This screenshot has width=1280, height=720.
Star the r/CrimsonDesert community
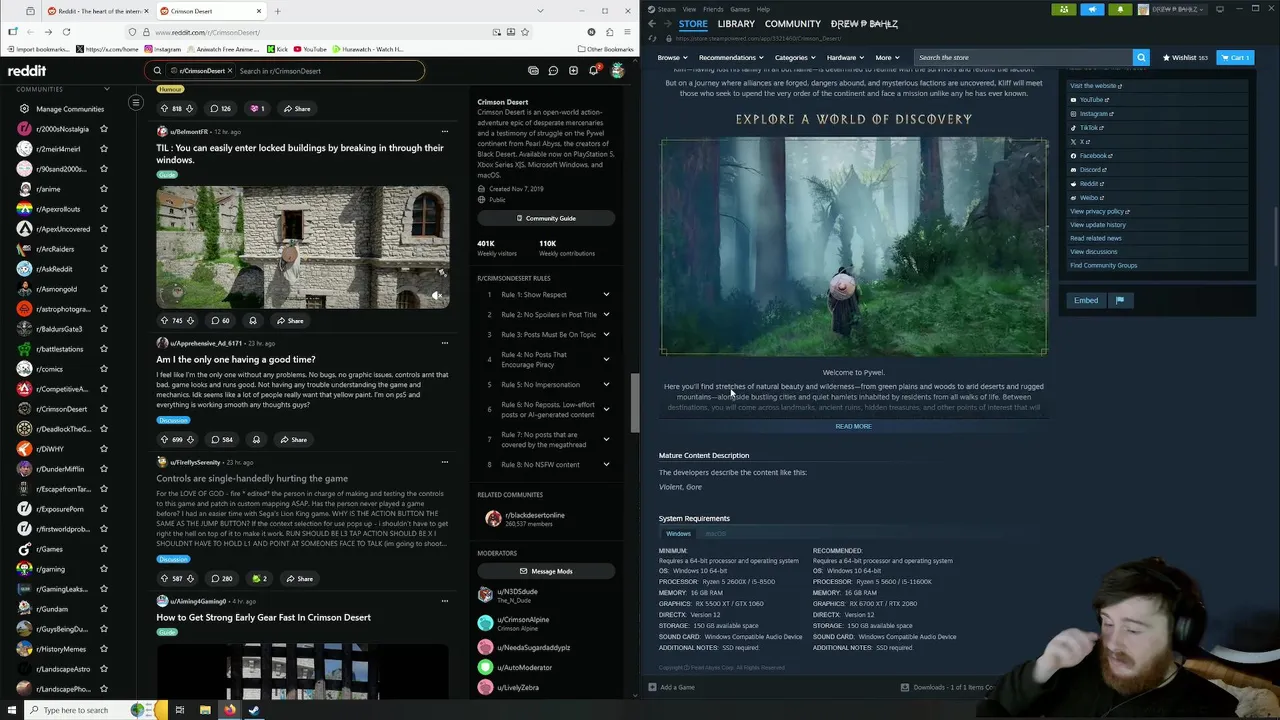[x=103, y=409]
